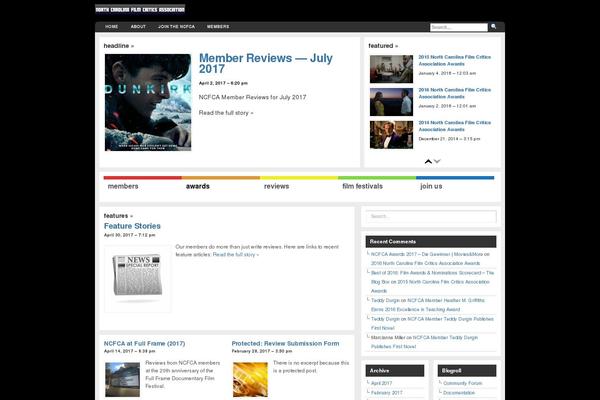Open the Members menu item in top bar
Screen dimensions: 600x400
click(218, 27)
